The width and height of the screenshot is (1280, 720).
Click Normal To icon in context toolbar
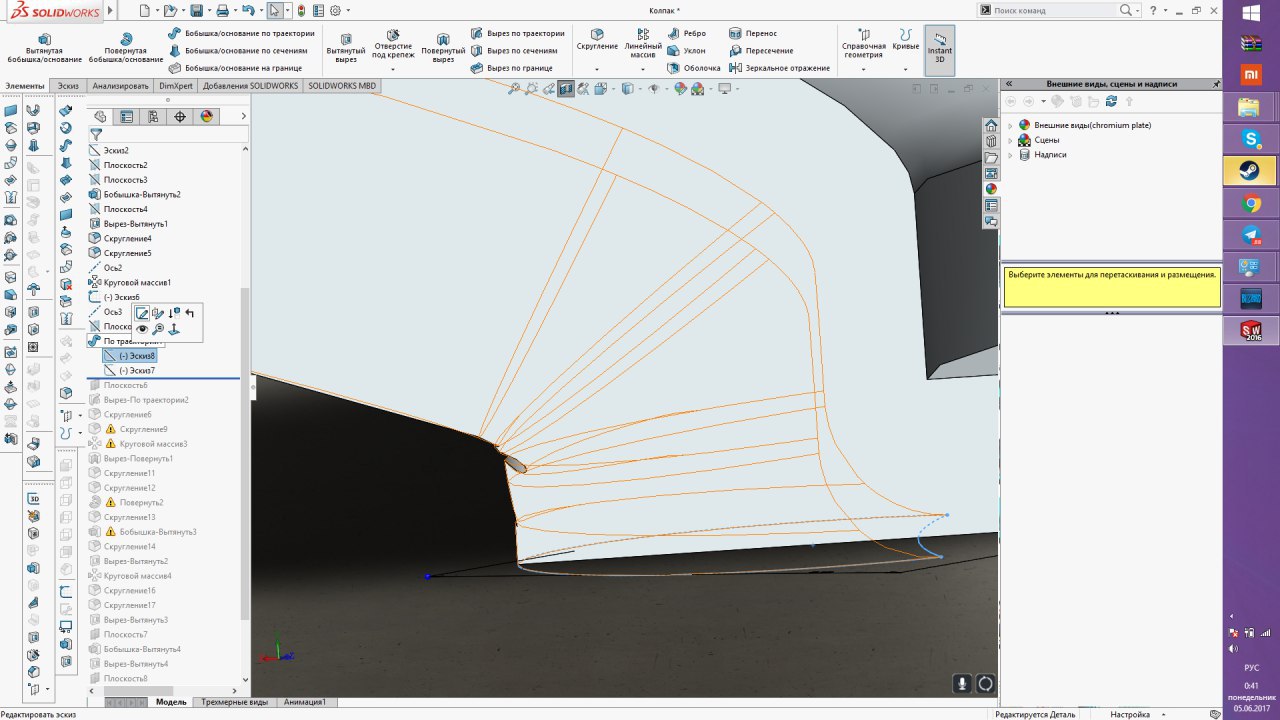point(174,329)
